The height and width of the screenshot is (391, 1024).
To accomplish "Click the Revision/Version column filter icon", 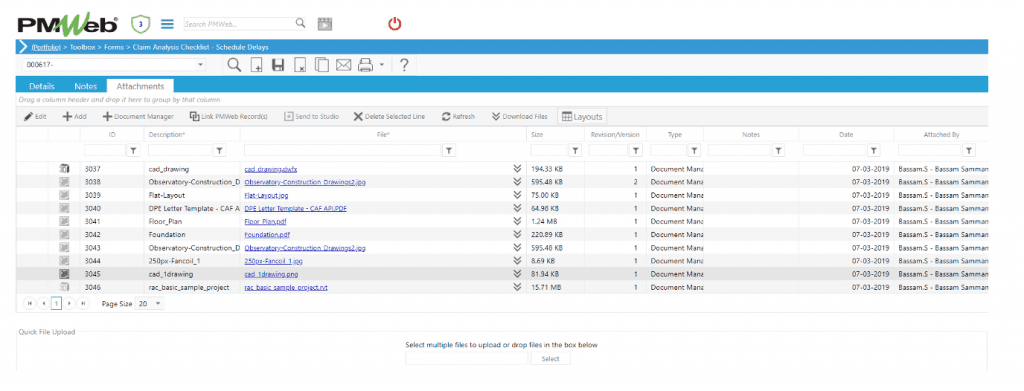I will coord(636,151).
